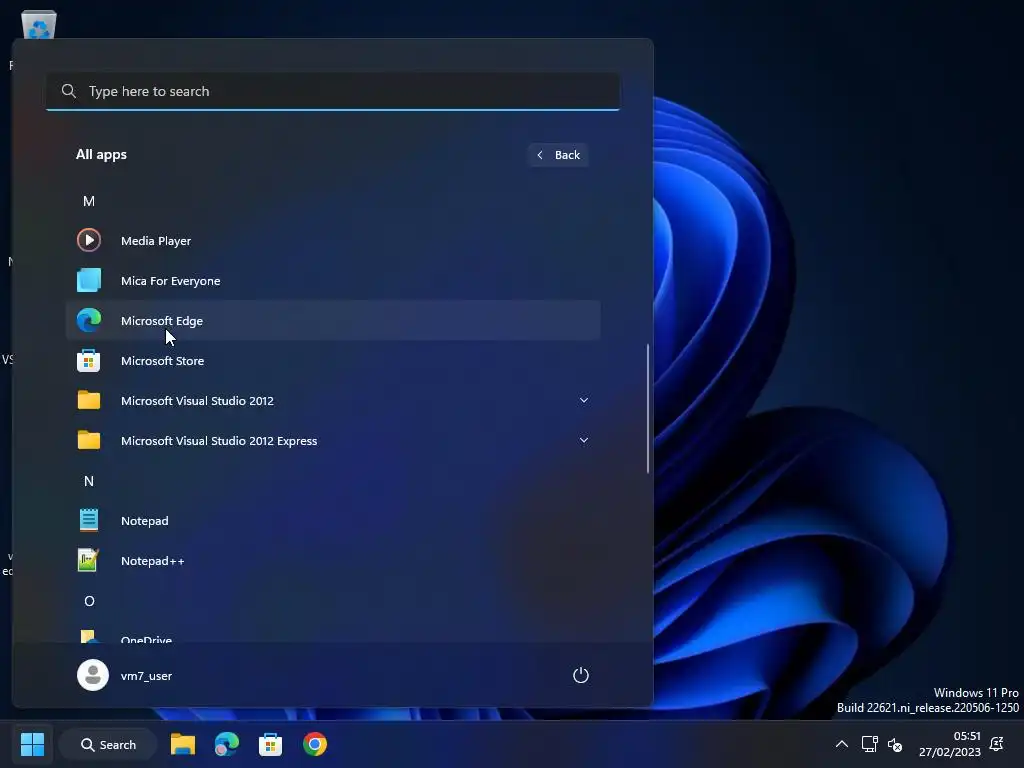Open the power options button
Screen dimensions: 1024x768
pyautogui.click(x=581, y=675)
